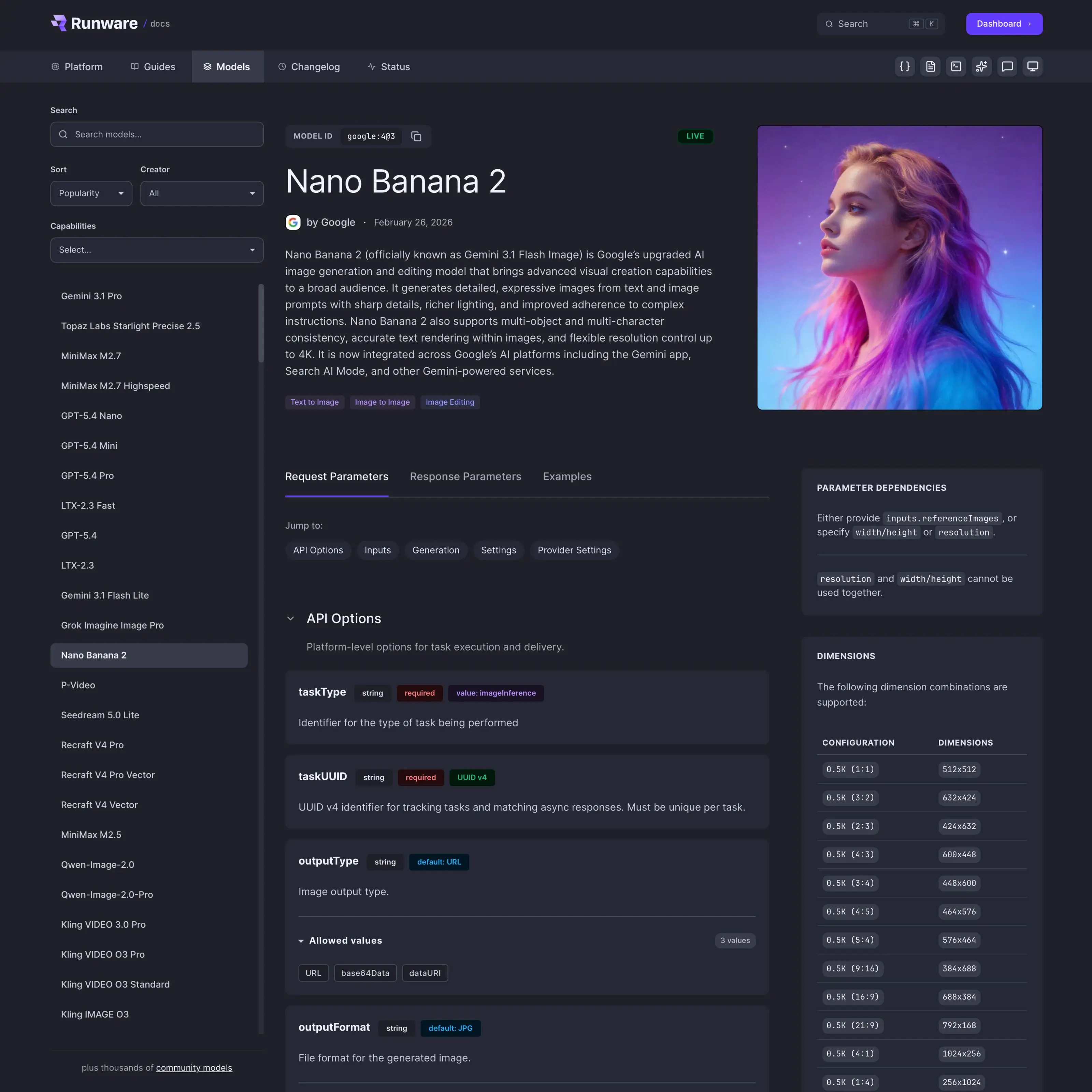The width and height of the screenshot is (1092, 1092).
Task: Click the Search models input field
Action: tap(157, 134)
